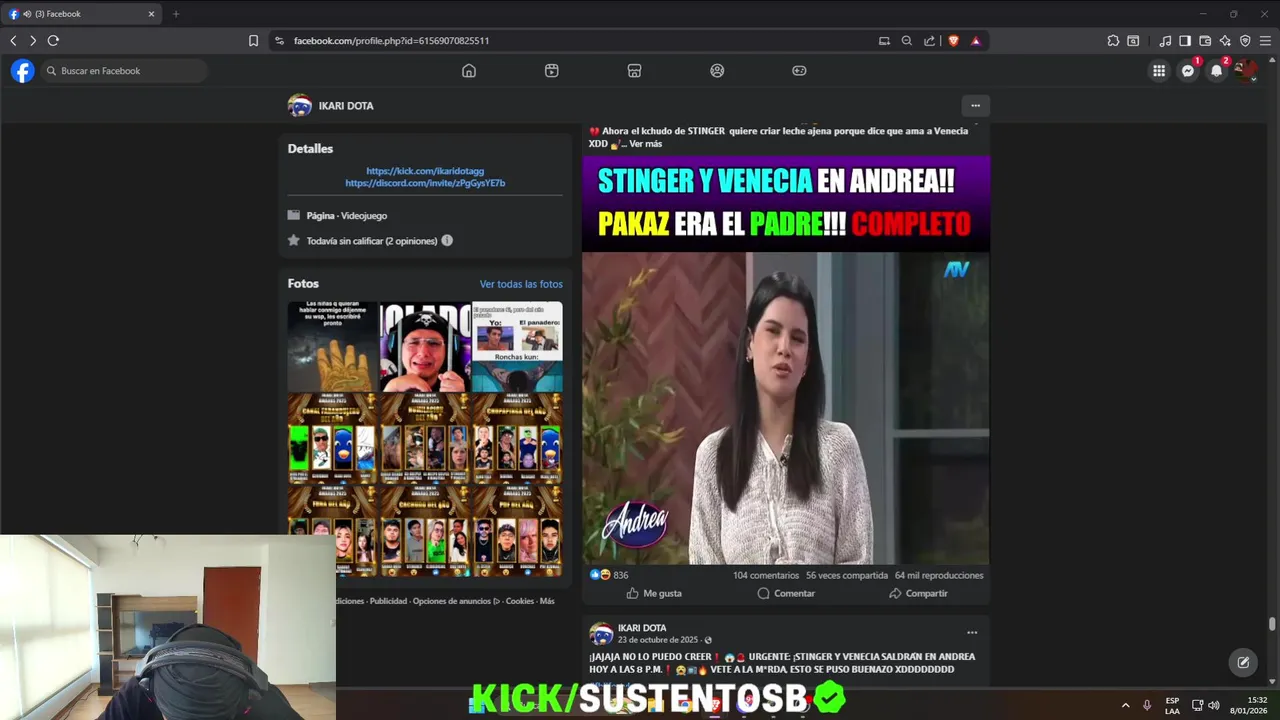Open the browser hamburger main menu

click(1265, 41)
